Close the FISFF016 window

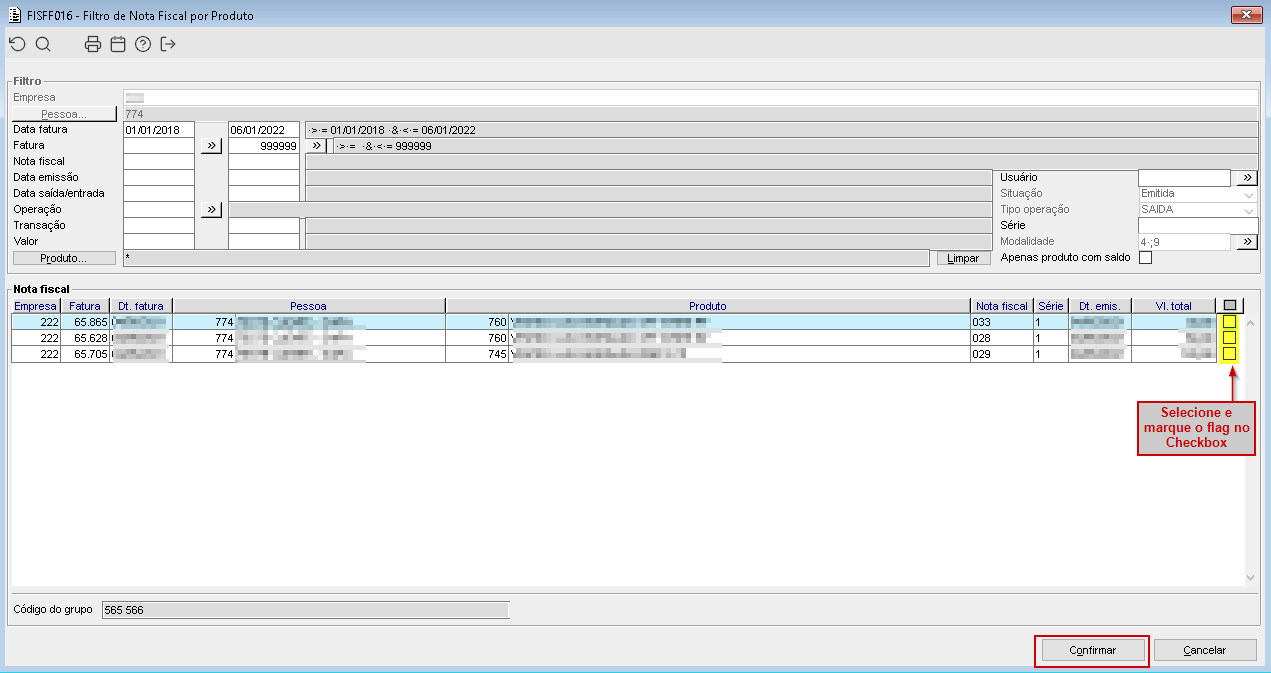tap(1245, 15)
